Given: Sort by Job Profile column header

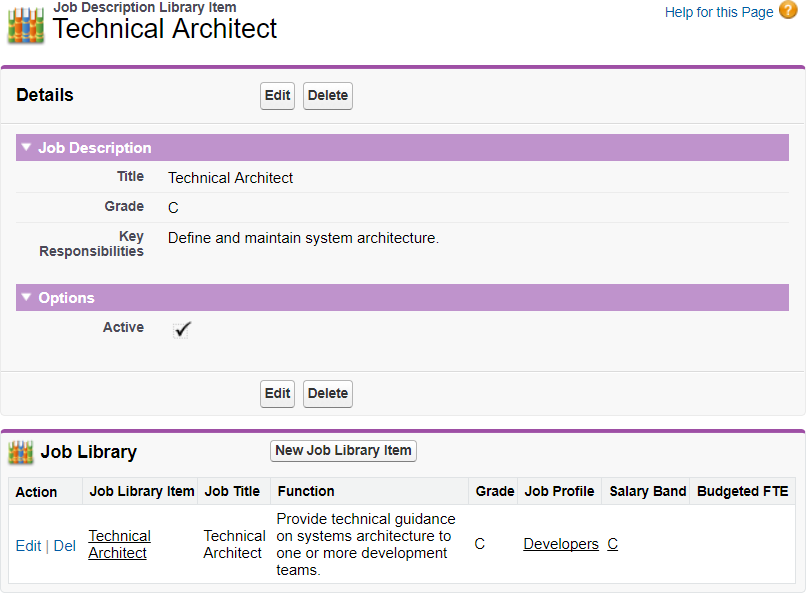Looking at the screenshot, I should tap(559, 491).
